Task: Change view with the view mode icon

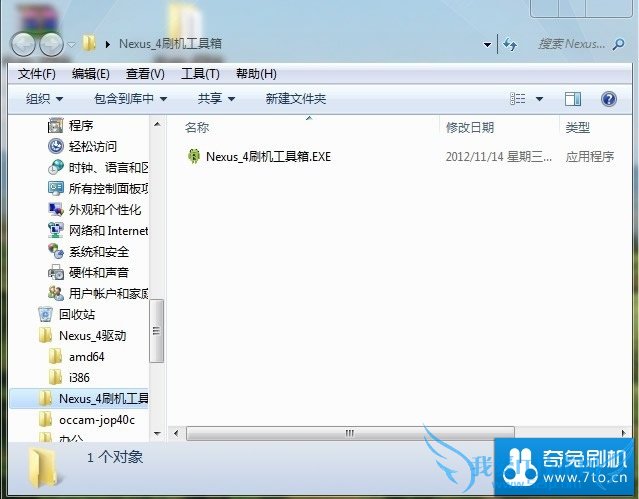Action: (x=518, y=99)
